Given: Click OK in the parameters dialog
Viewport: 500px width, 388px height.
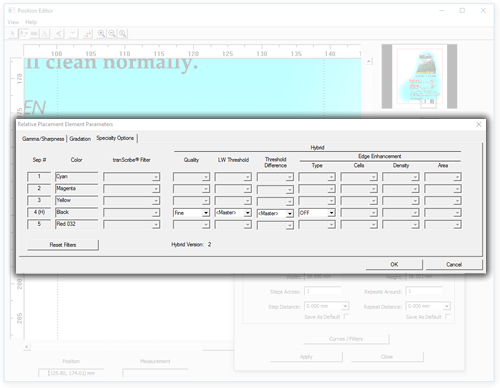Looking at the screenshot, I should pyautogui.click(x=394, y=264).
